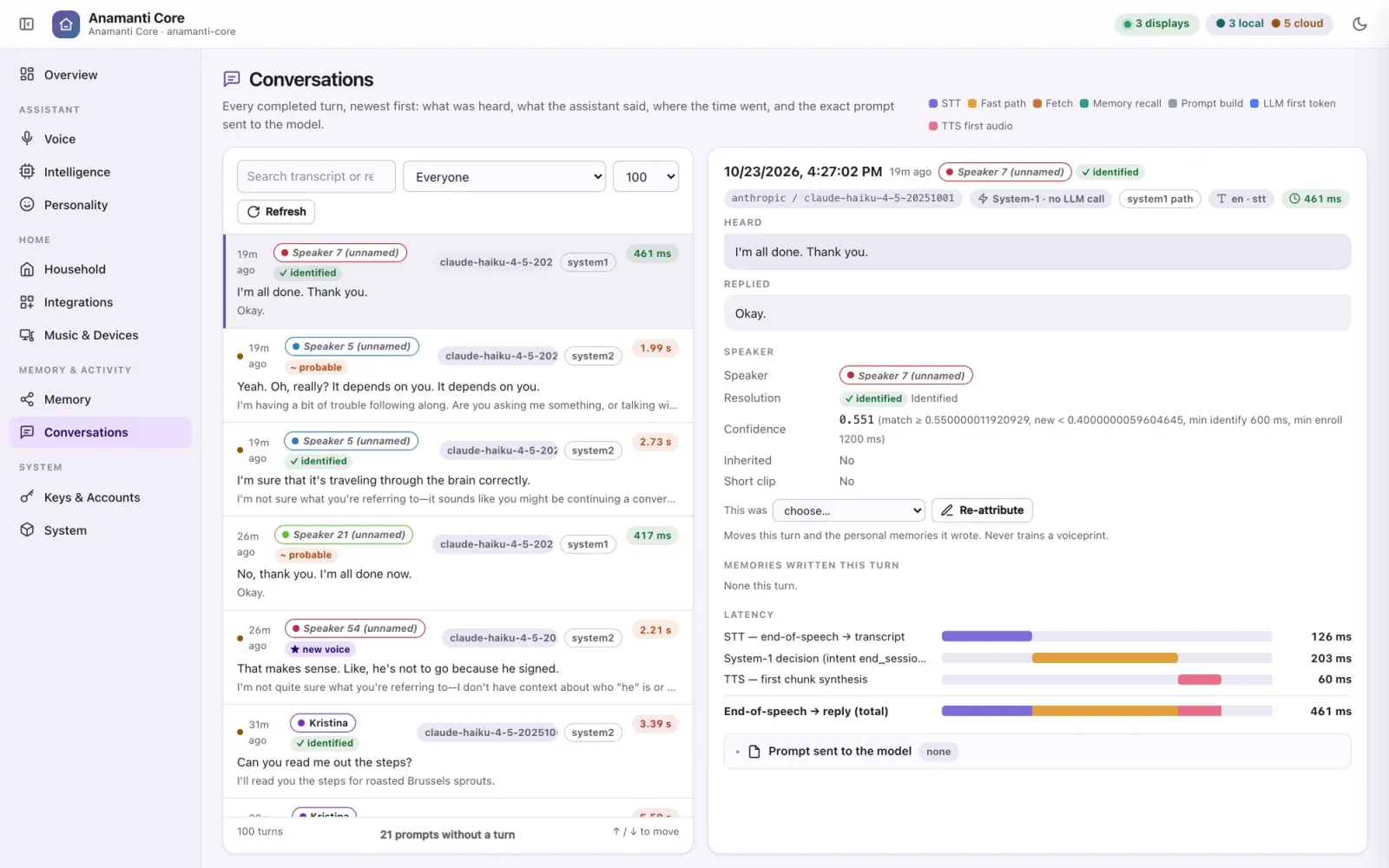This screenshot has height=868, width=1389.
Task: Click the 3 displays status pill
Action: (x=1156, y=23)
